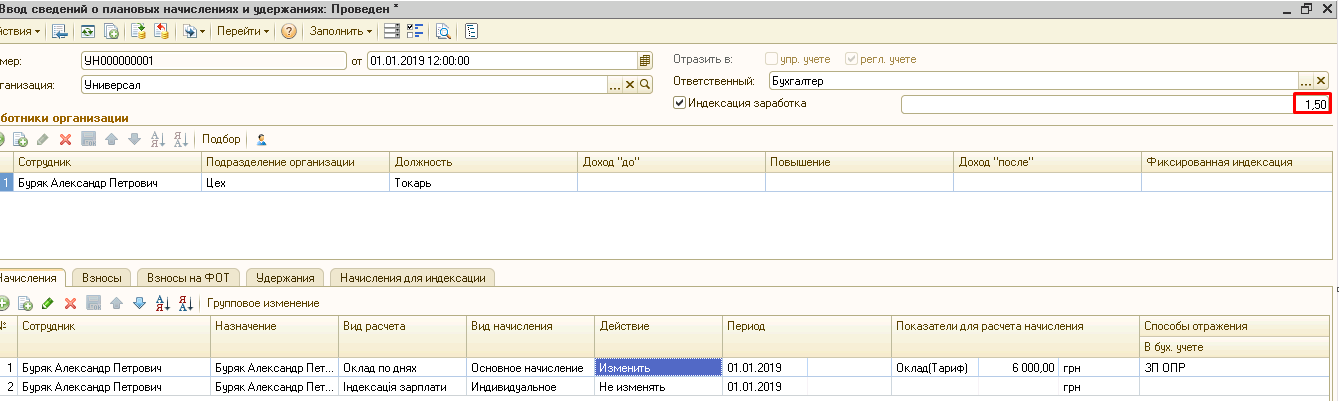Click the refresh icon in the top toolbar
Image resolution: width=1339 pixels, height=401 pixels.
(88, 31)
